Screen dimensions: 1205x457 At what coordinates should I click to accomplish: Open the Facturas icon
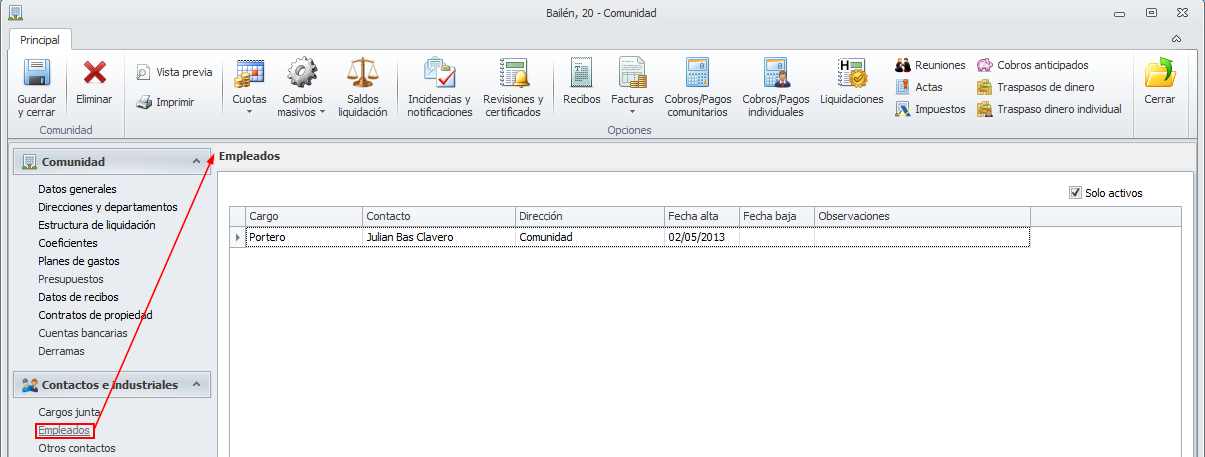632,73
